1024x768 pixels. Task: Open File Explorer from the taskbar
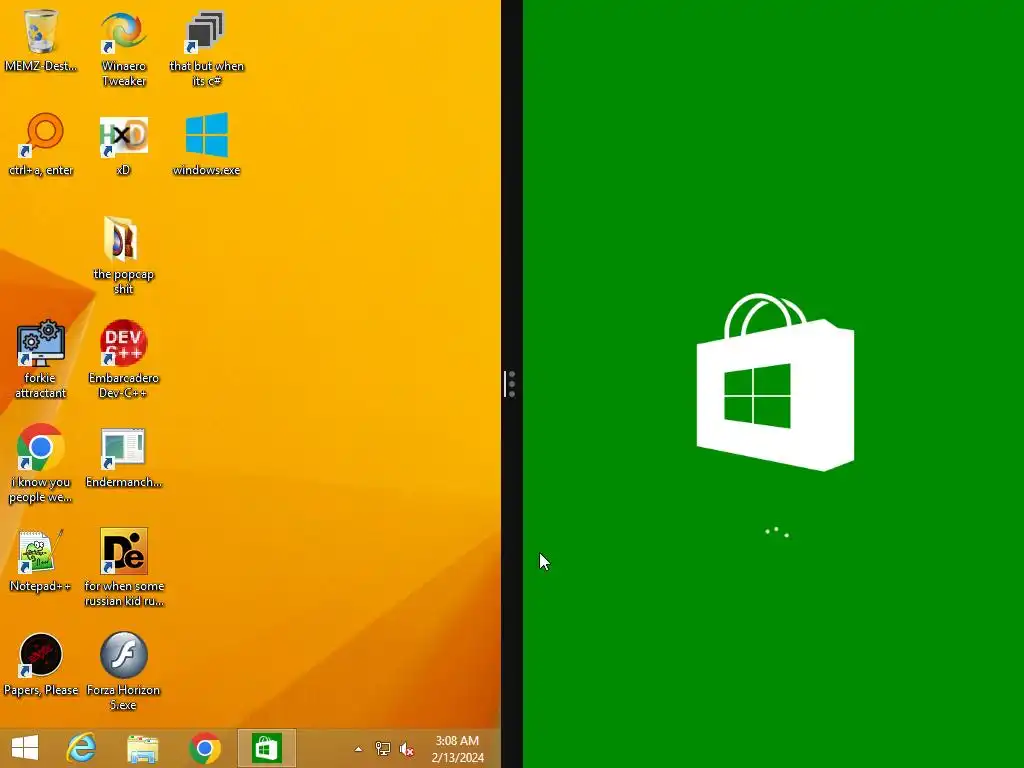(142, 748)
